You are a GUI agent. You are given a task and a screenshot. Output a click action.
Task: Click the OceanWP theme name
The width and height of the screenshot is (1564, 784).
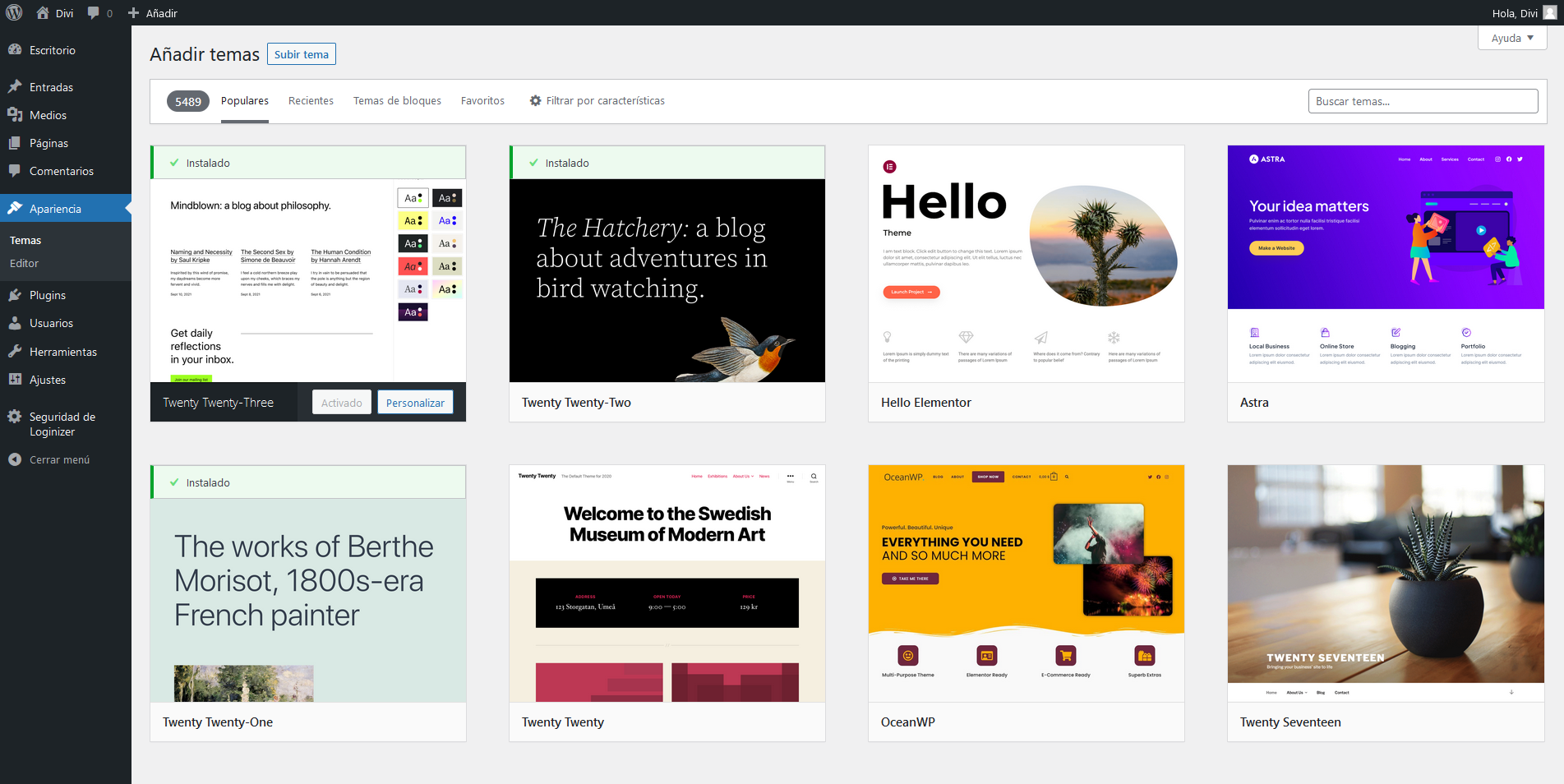(x=908, y=722)
